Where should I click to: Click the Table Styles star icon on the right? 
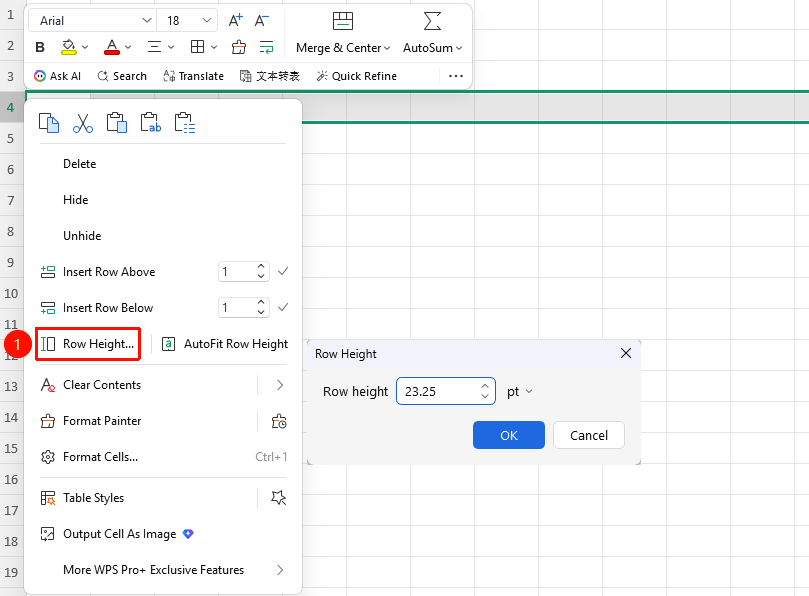pos(279,498)
